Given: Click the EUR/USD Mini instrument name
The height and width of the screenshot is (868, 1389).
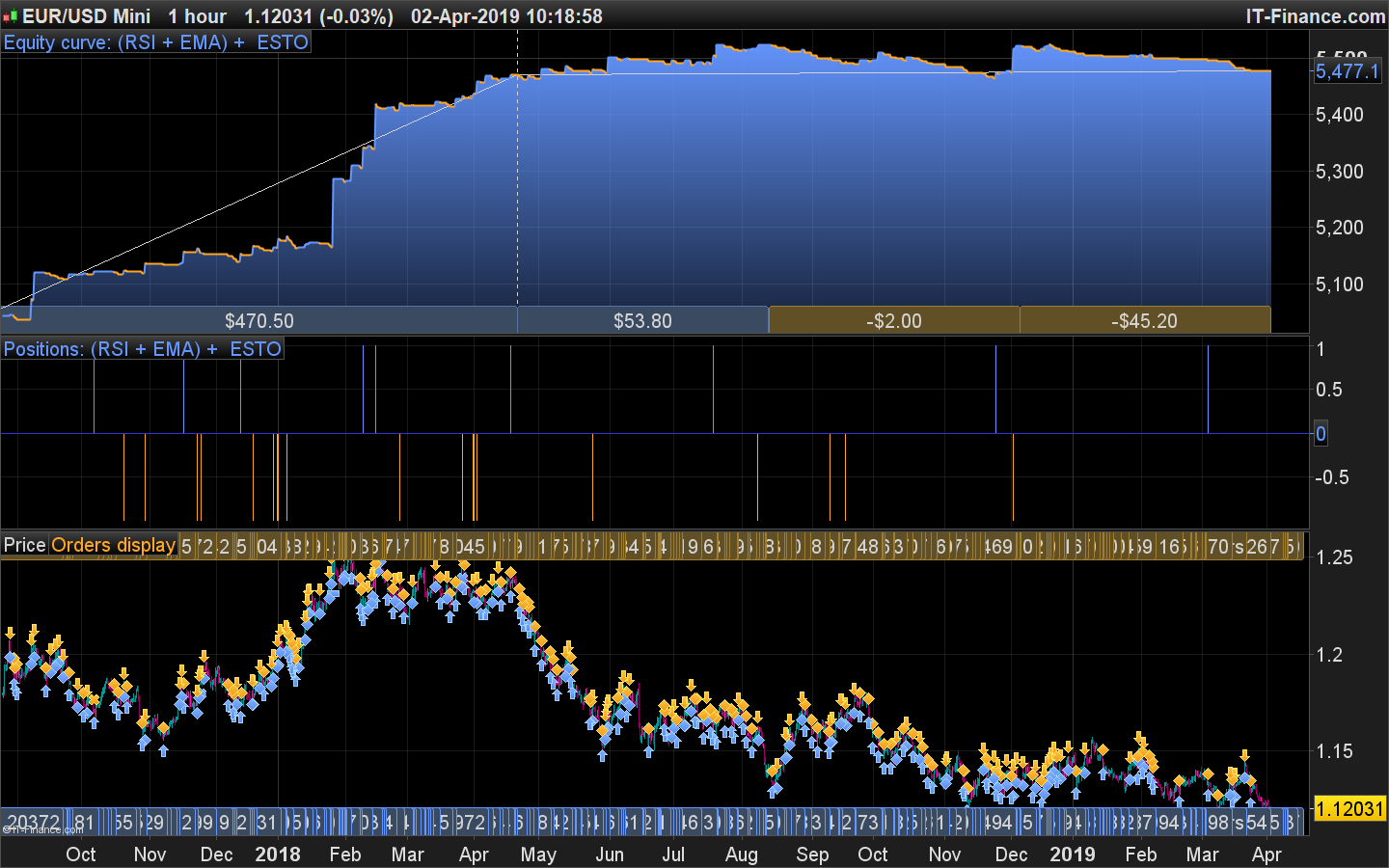Looking at the screenshot, I should (x=87, y=16).
